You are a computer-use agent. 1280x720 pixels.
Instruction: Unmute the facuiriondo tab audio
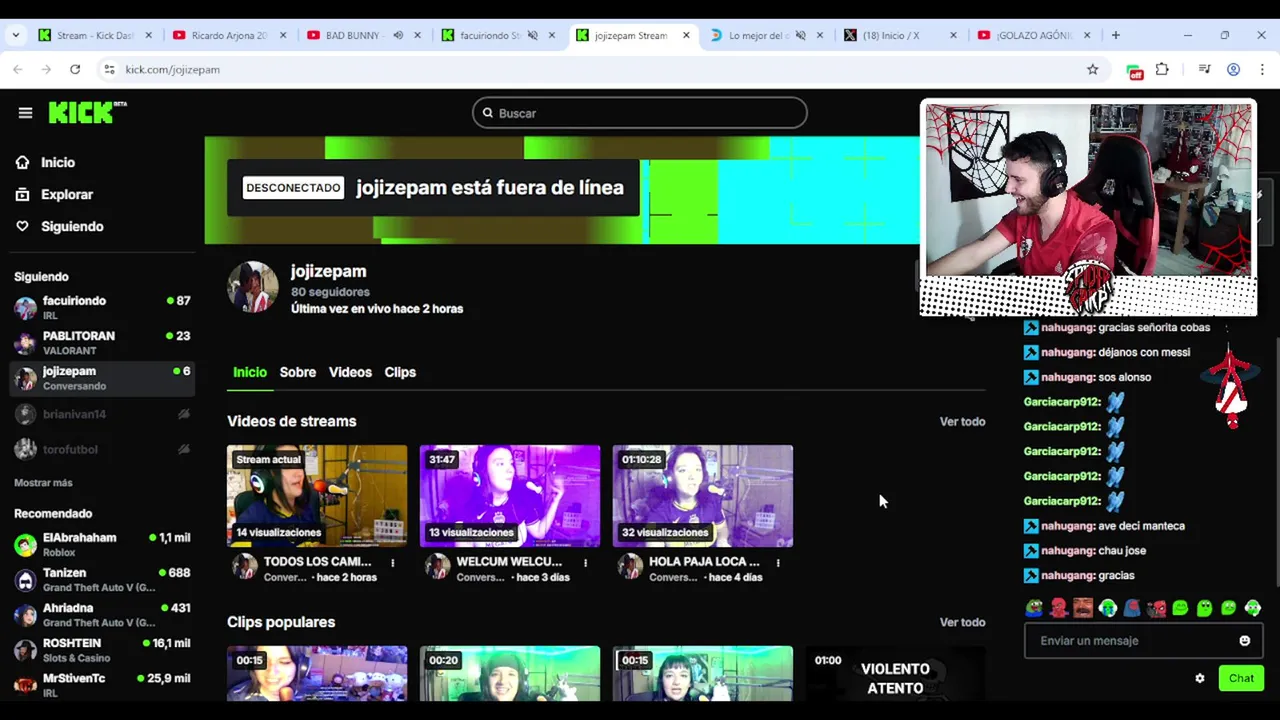point(533,35)
